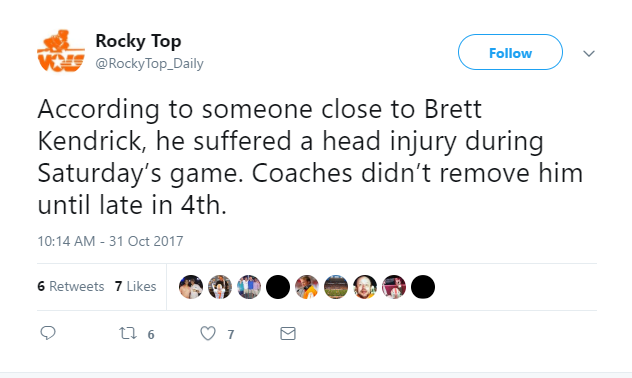
Task: View the 6 Retweets list
Action: click(x=71, y=286)
